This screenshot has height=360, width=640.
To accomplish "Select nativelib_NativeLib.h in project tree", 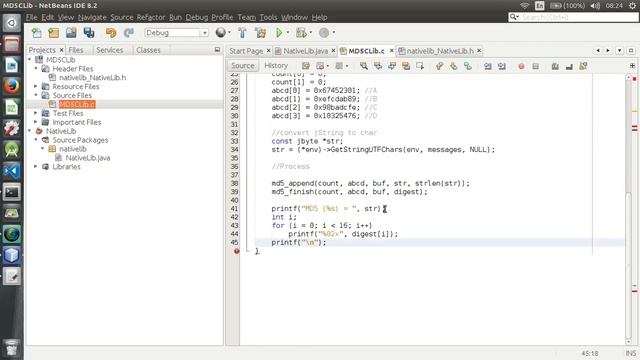I will tap(93, 78).
